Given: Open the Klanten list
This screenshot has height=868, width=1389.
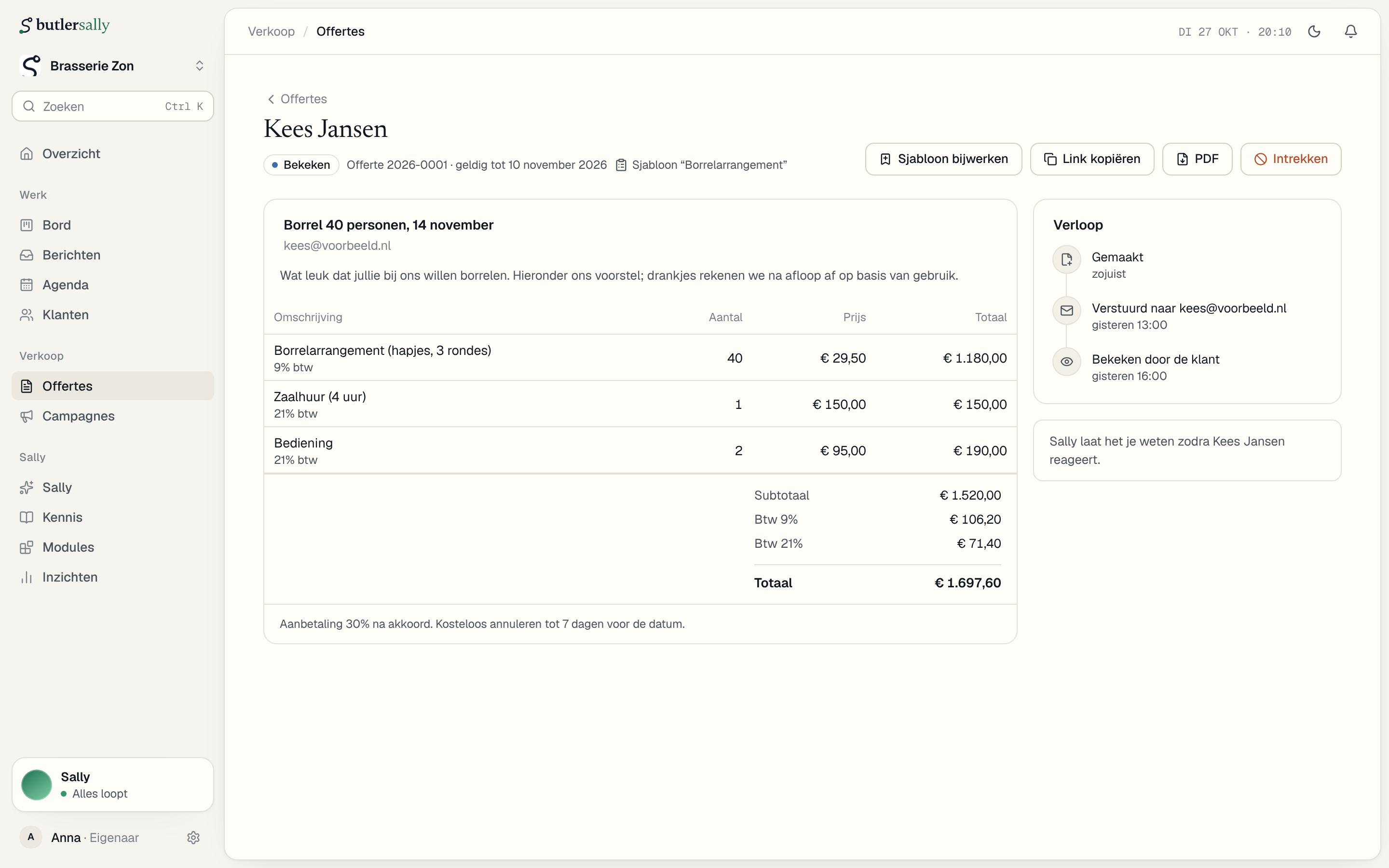Looking at the screenshot, I should (112, 314).
